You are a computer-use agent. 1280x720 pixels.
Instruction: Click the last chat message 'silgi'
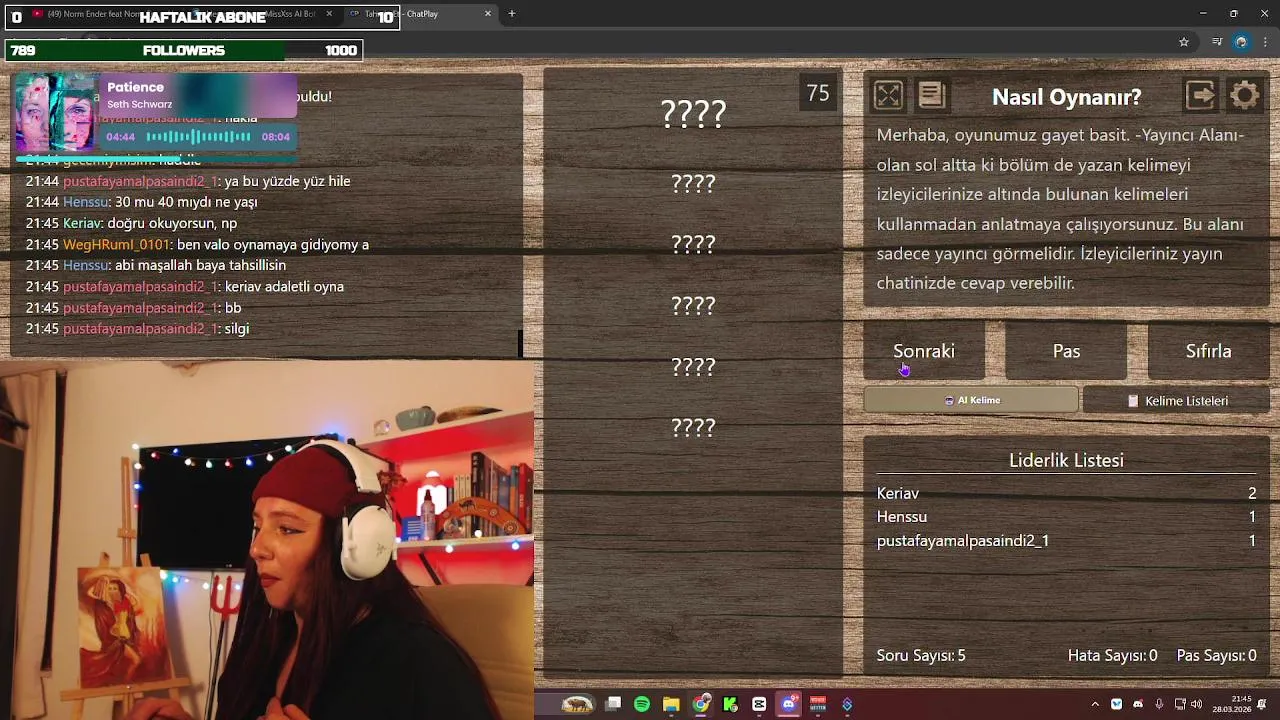point(236,329)
